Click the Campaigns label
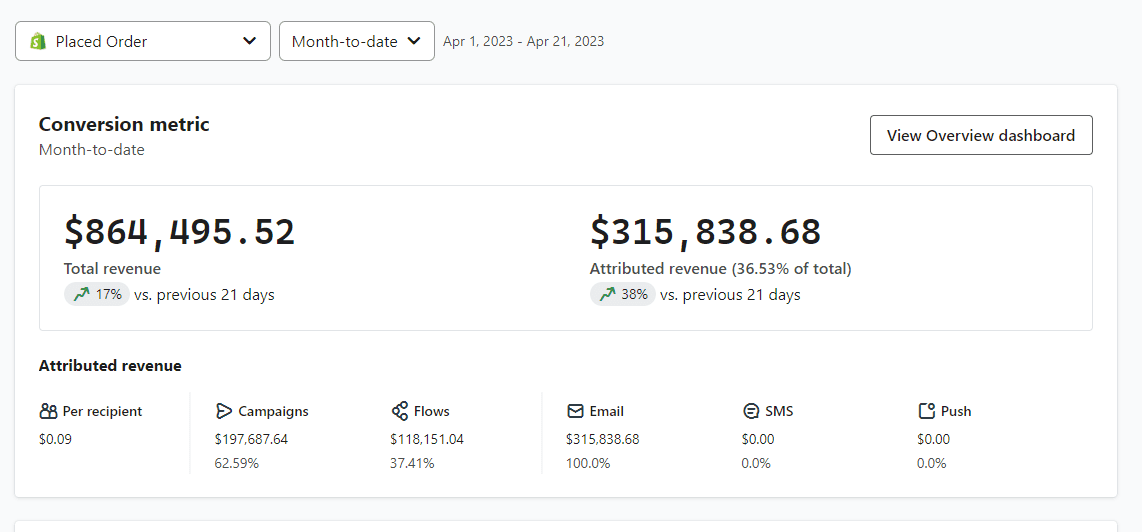 273,411
